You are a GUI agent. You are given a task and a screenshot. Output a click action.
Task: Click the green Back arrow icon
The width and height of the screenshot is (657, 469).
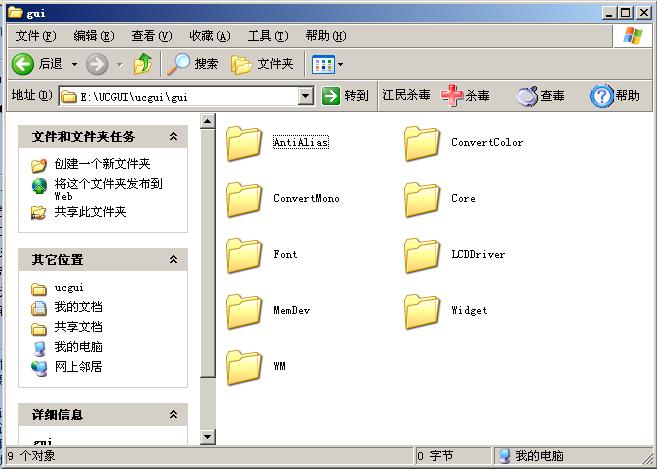[x=23, y=64]
